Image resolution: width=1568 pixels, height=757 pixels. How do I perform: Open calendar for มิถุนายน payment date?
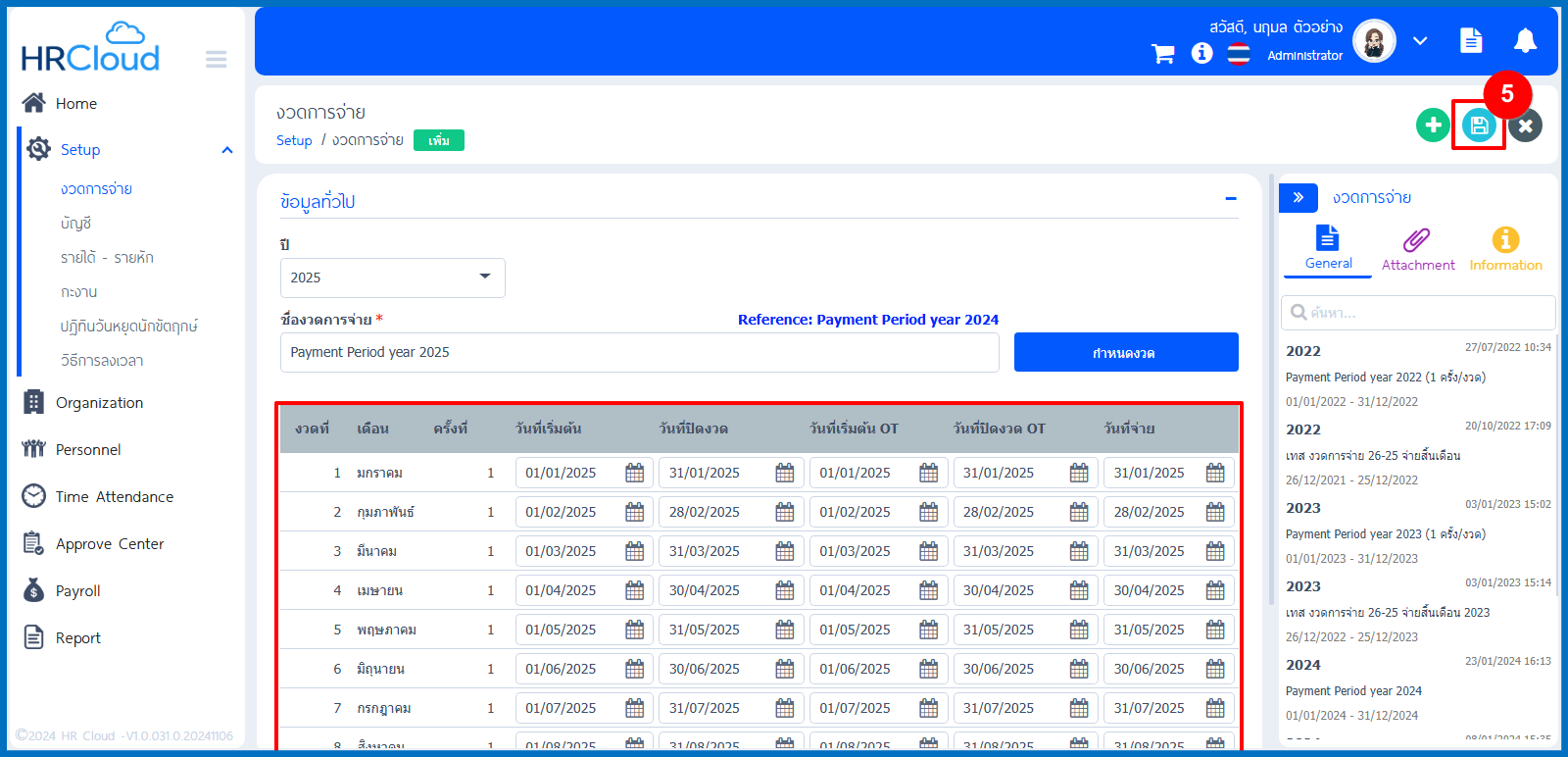[1215, 669]
